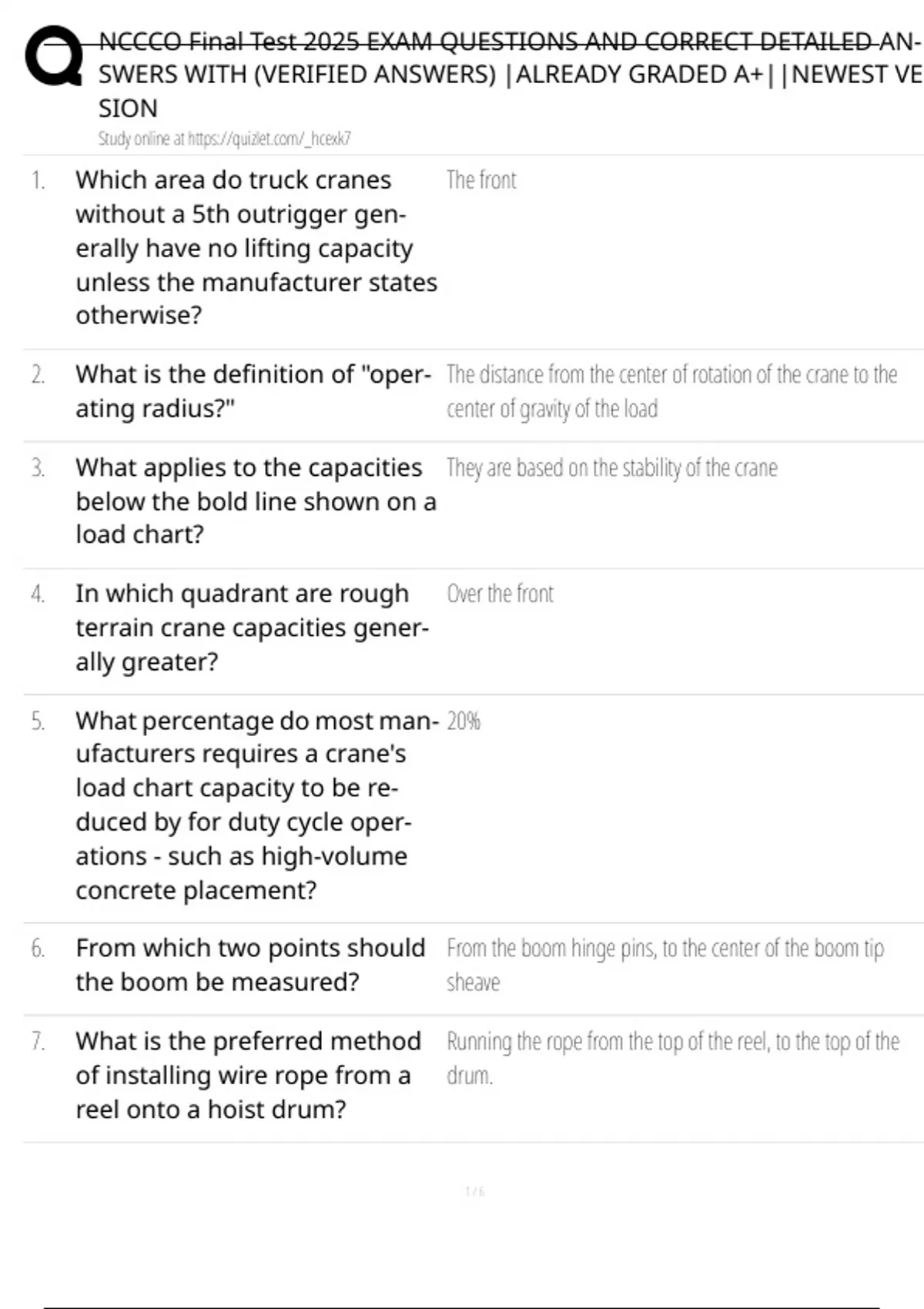Image resolution: width=924 pixels, height=1309 pixels.
Task: Click the row number 5 label
Action: 38,721
